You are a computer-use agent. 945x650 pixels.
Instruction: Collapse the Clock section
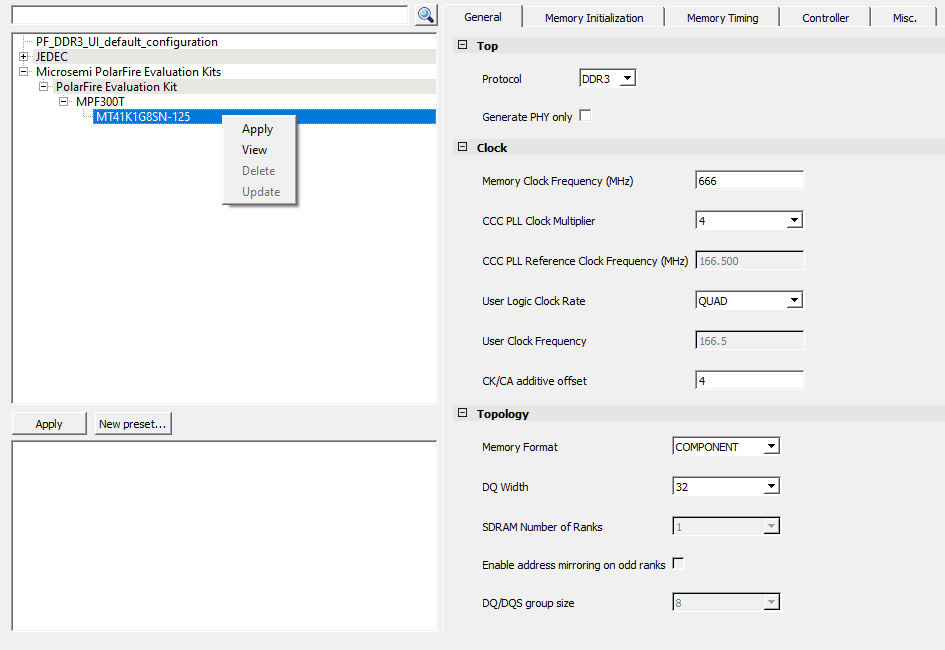tap(462, 148)
